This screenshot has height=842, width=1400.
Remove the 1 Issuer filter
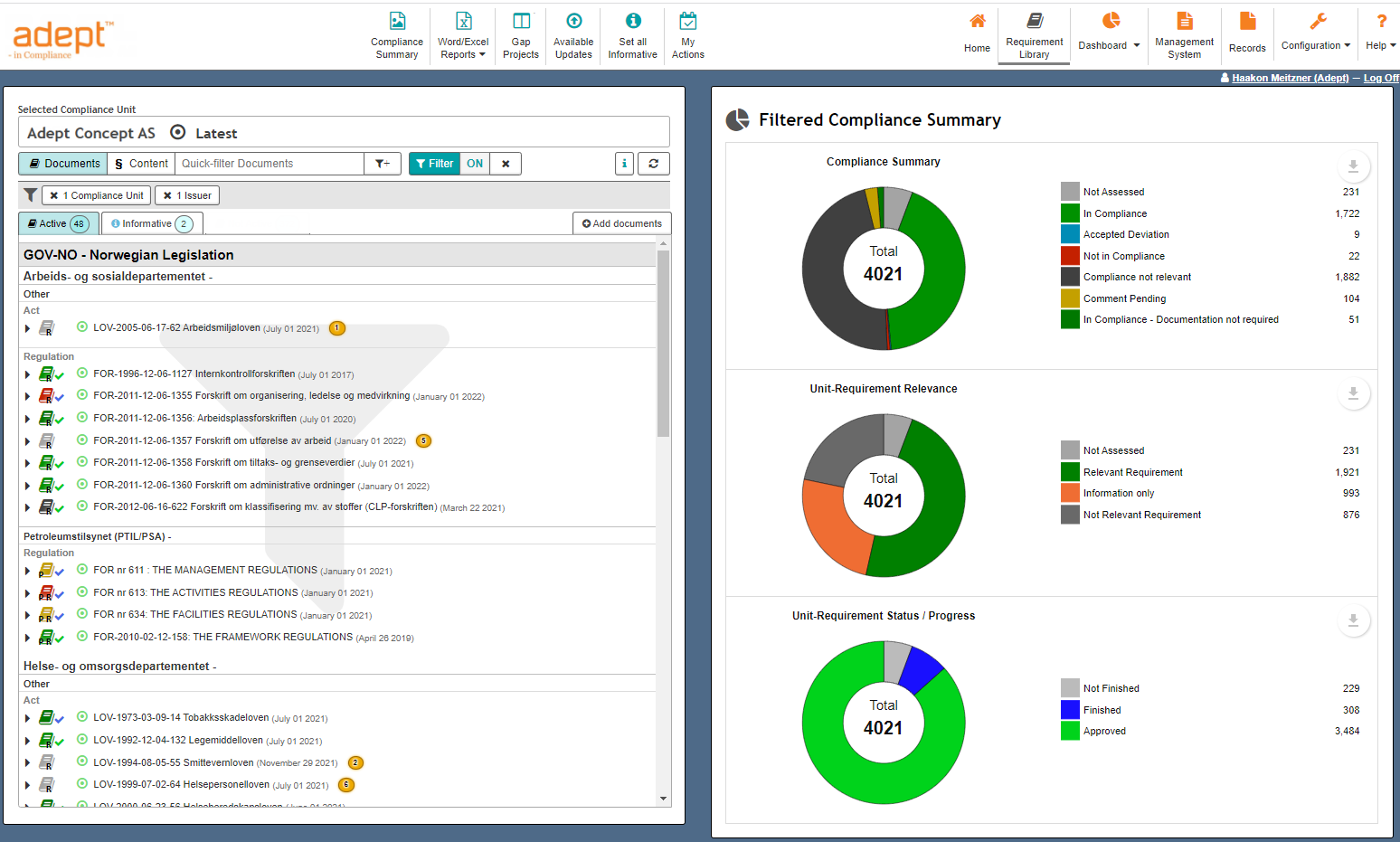166,194
